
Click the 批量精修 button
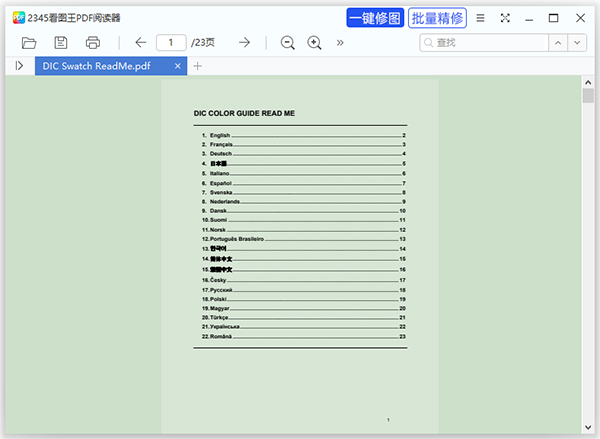point(437,18)
